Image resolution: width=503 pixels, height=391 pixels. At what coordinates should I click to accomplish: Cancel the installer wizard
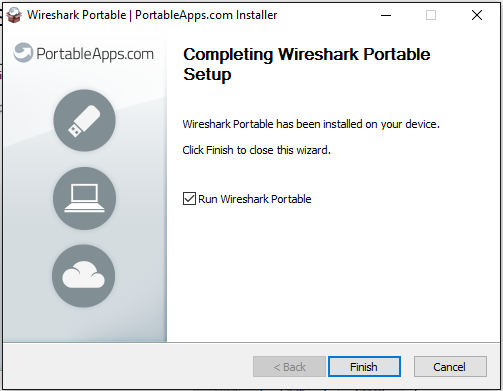[450, 367]
